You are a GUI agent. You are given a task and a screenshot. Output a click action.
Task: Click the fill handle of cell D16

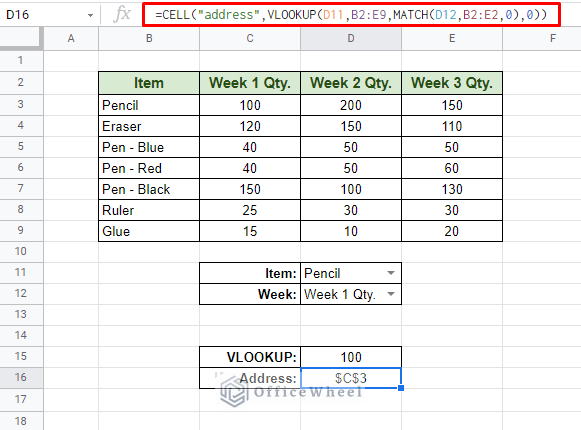[x=401, y=388]
